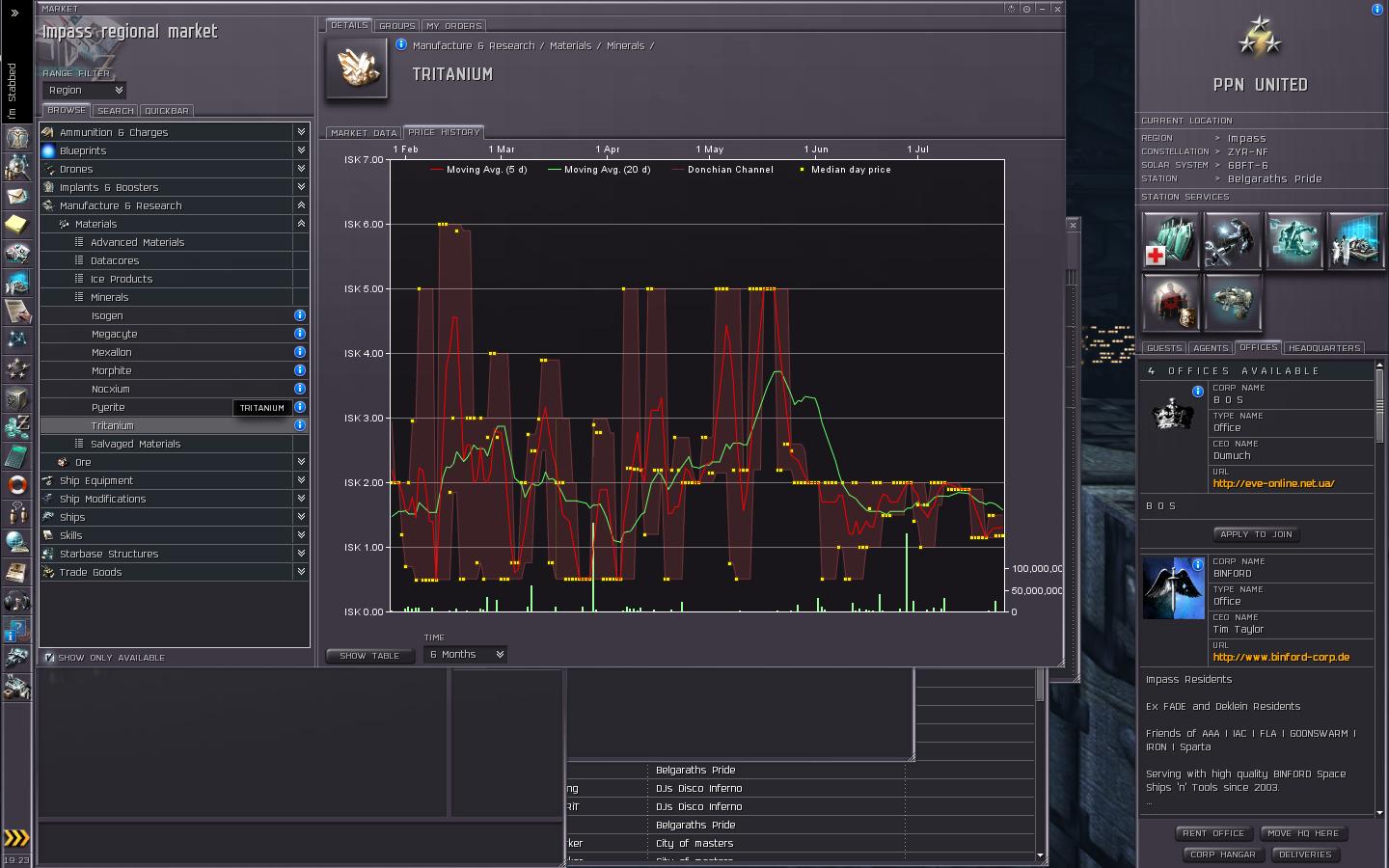Open the laboratory station service icon
The width and height of the screenshot is (1389, 868).
(1356, 240)
